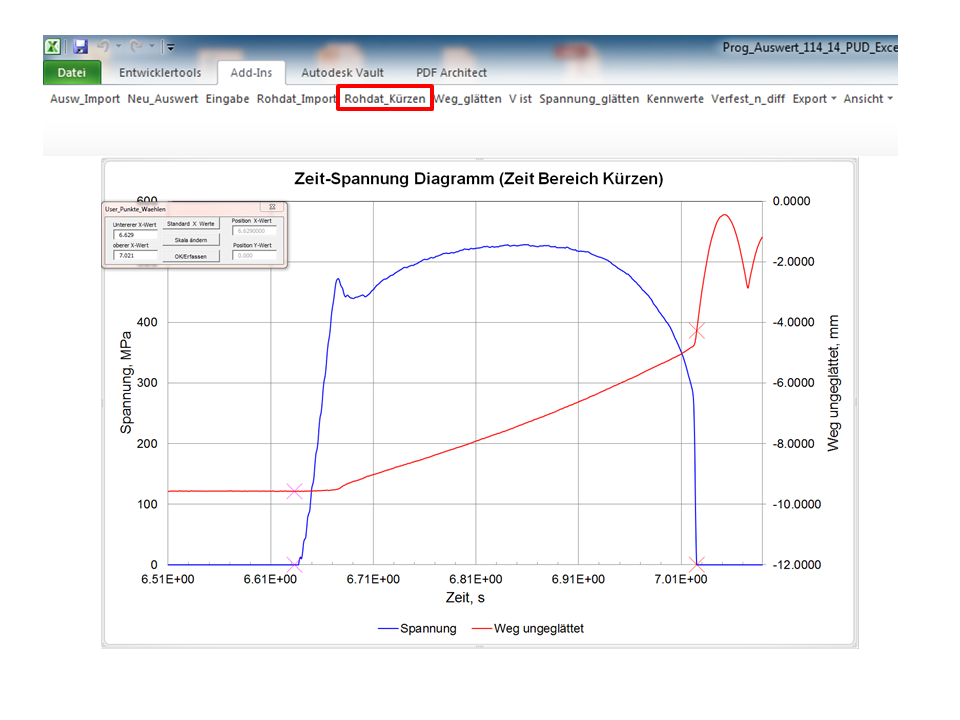Open the Undo history dropdown arrow
Screen dimensions: 960x720
pyautogui.click(x=119, y=46)
